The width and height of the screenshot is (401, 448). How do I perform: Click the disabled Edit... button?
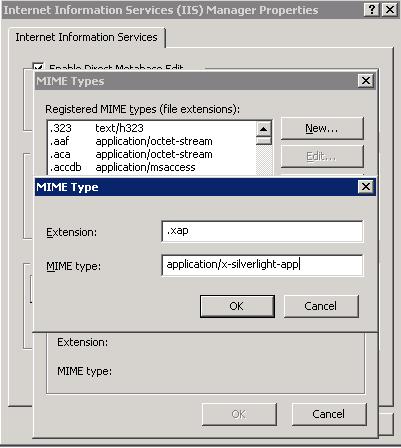tap(322, 156)
